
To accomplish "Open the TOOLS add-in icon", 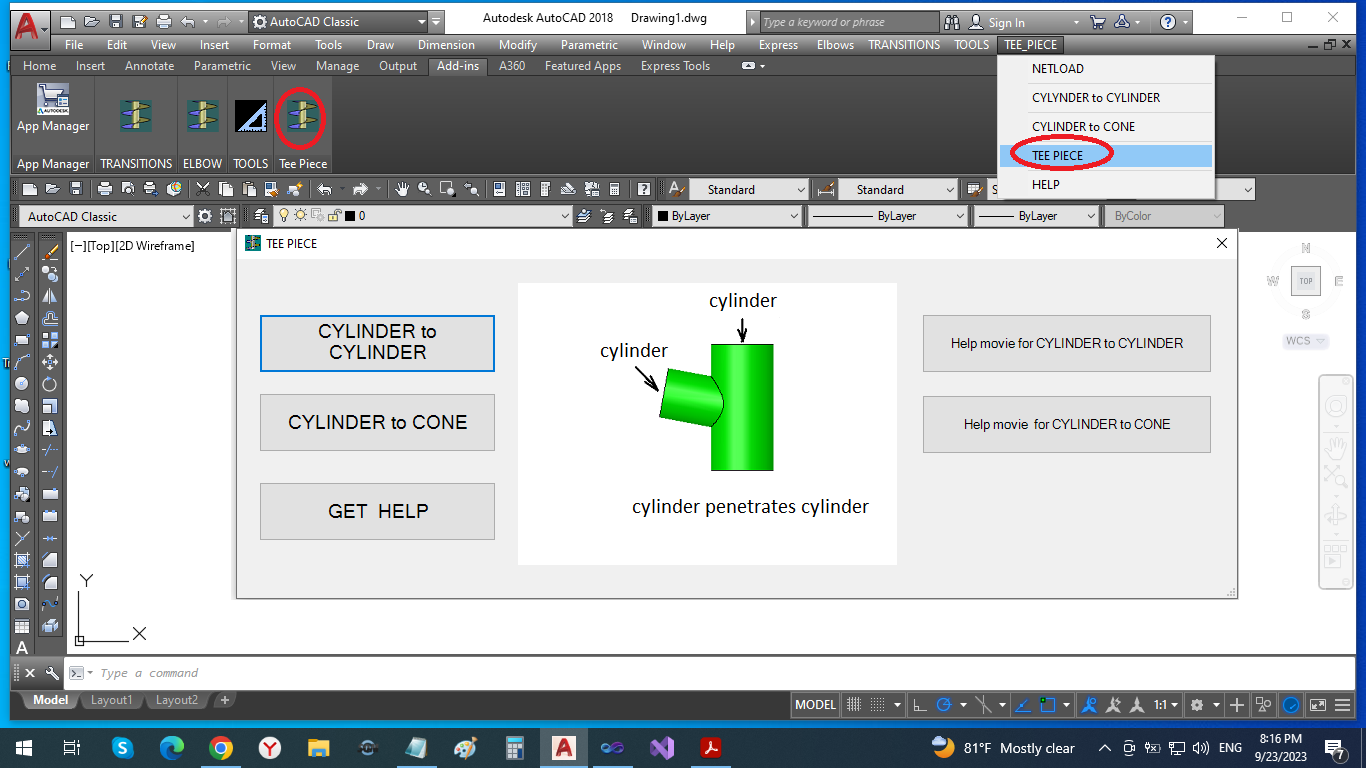I will 251,116.
